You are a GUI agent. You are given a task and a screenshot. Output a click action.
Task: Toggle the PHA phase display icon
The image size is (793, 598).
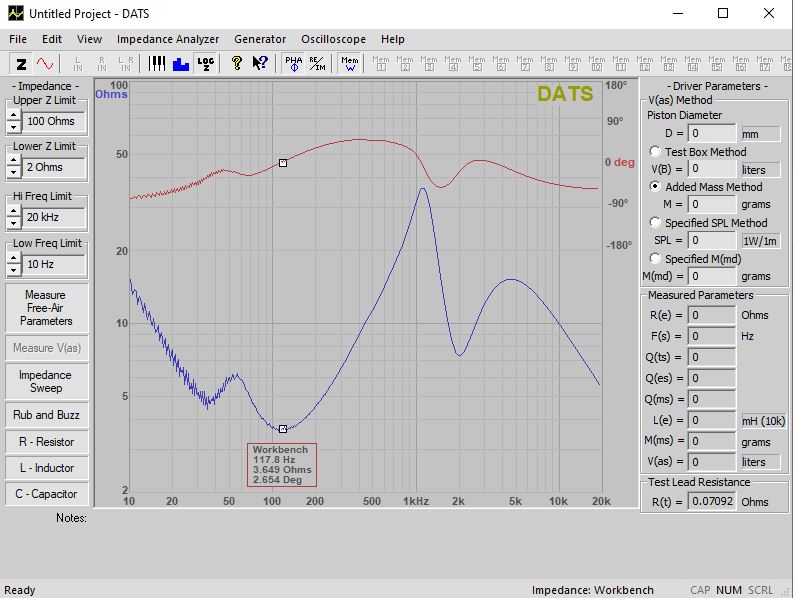(x=294, y=64)
